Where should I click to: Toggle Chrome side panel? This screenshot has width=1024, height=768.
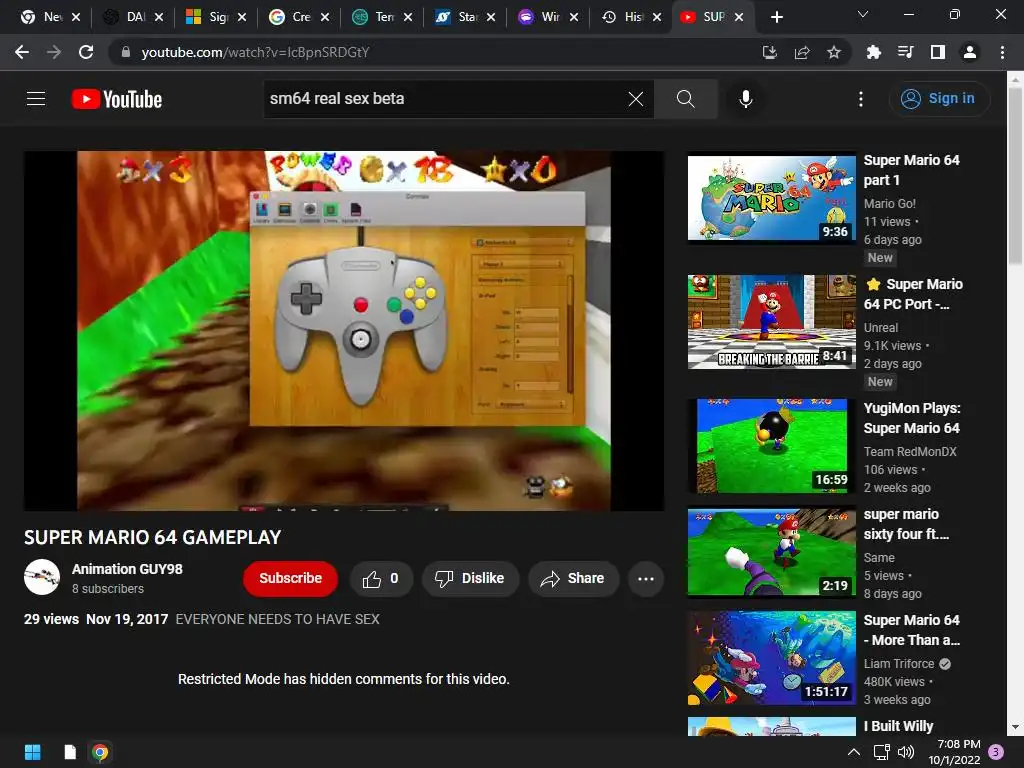[938, 52]
